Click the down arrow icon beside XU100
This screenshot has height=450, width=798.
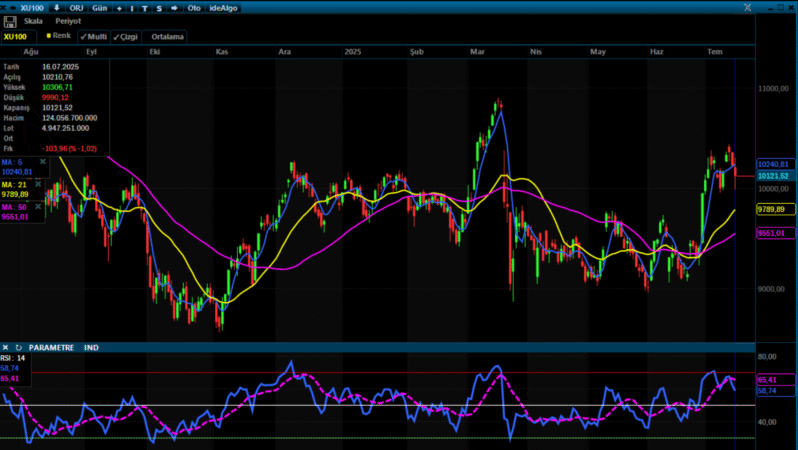(x=56, y=7)
